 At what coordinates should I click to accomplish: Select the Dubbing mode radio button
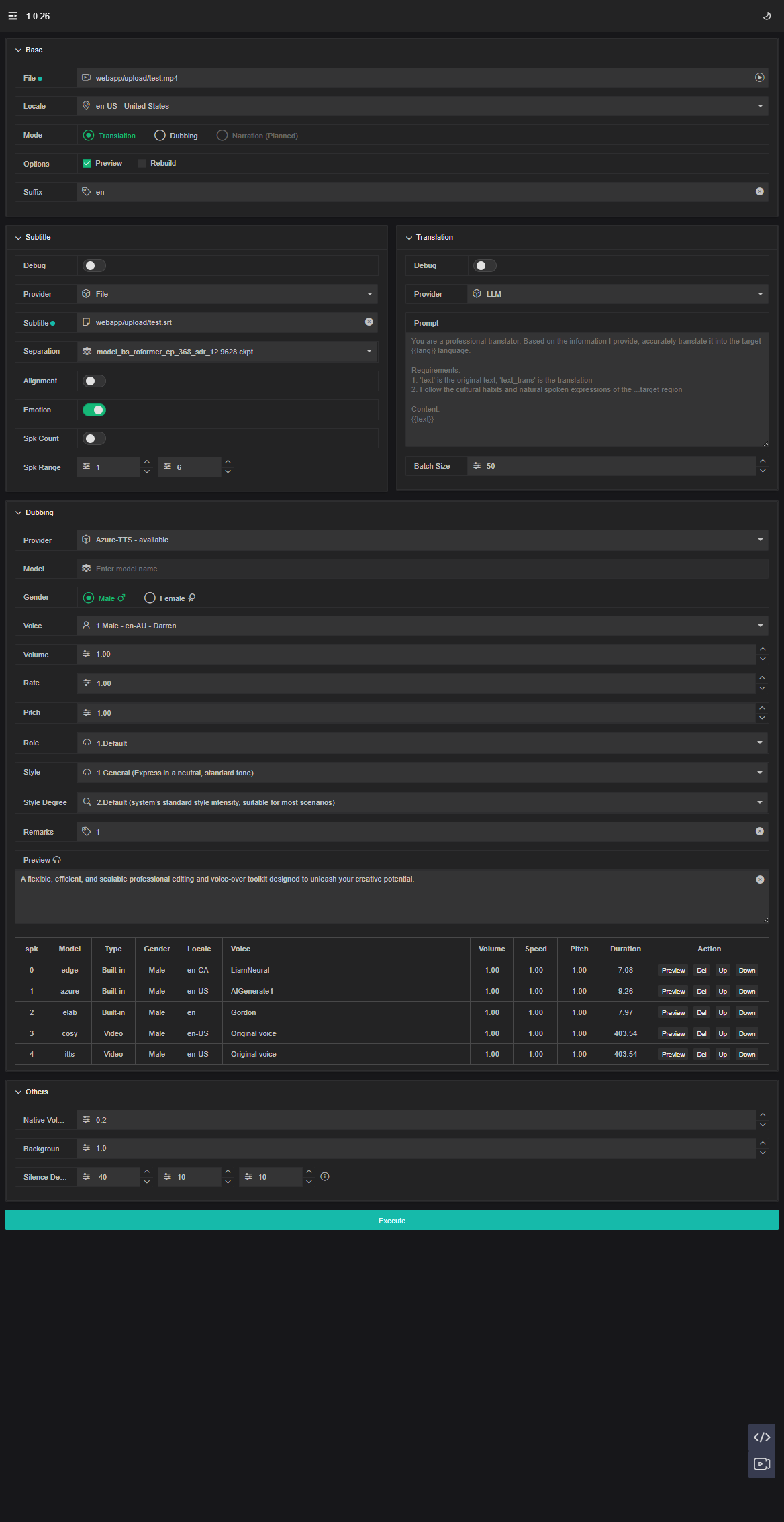[160, 136]
